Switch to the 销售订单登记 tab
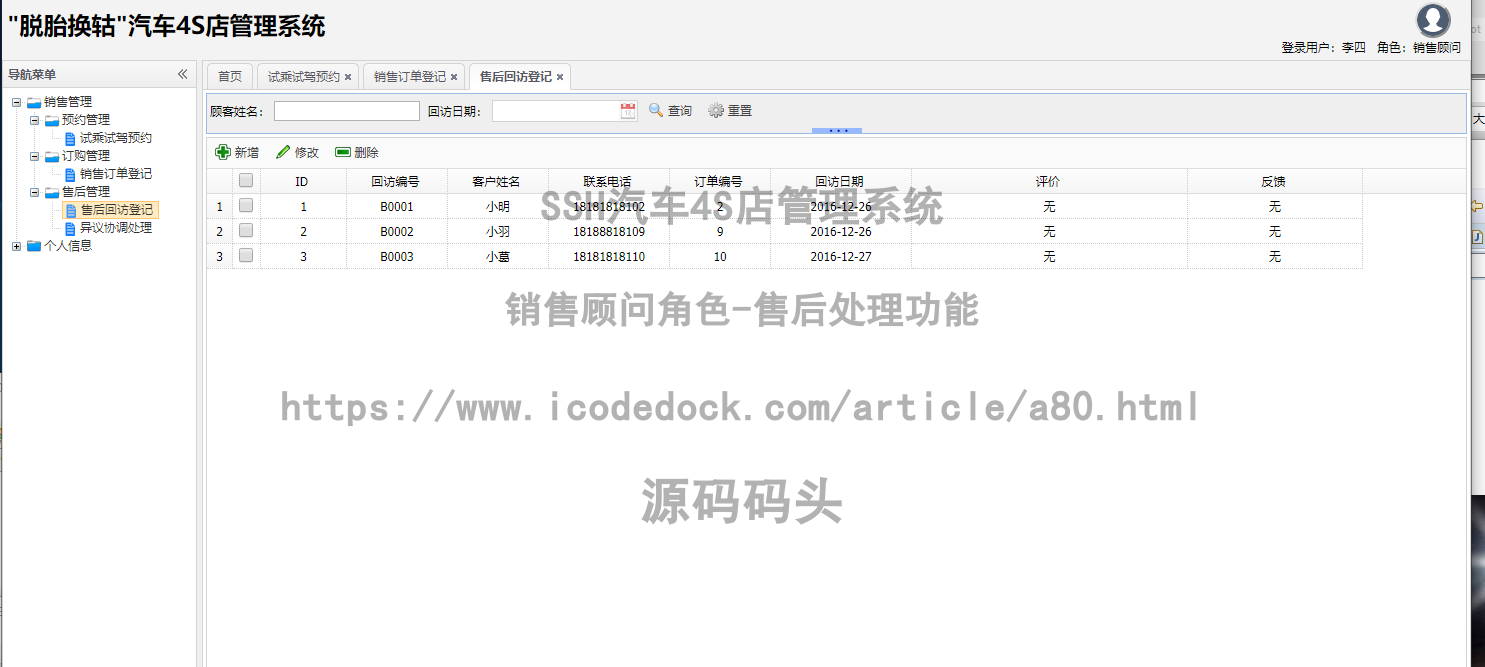The width and height of the screenshot is (1485, 667). 410,77
